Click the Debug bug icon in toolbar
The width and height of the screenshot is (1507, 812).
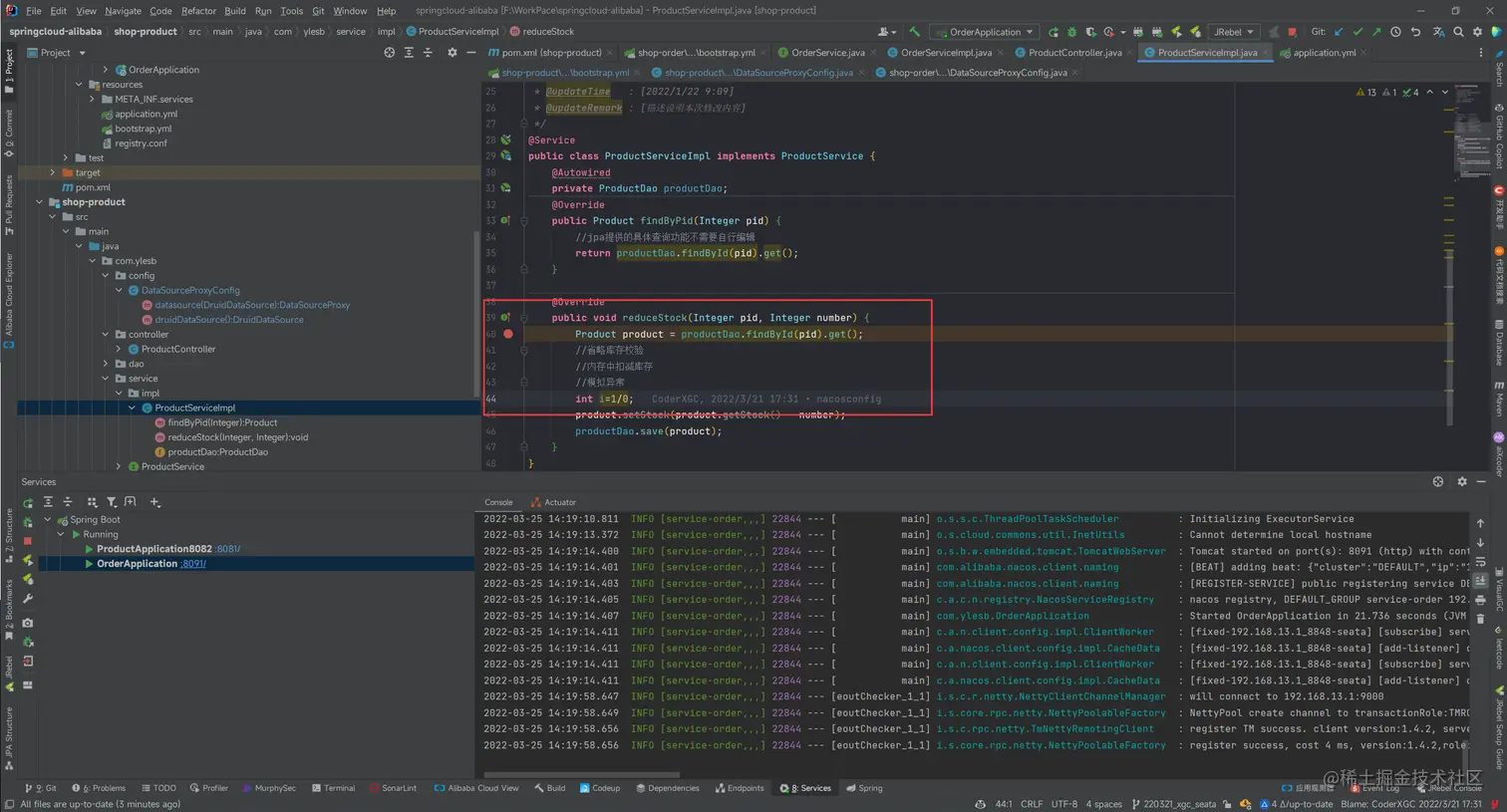point(1072,32)
